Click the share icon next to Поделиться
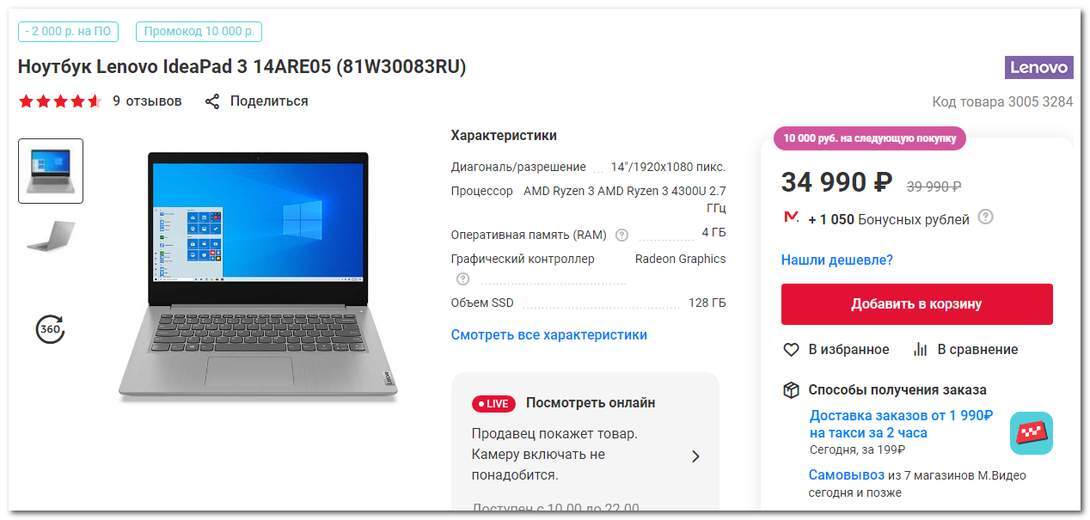The width and height of the screenshot is (1090, 520). tap(212, 101)
